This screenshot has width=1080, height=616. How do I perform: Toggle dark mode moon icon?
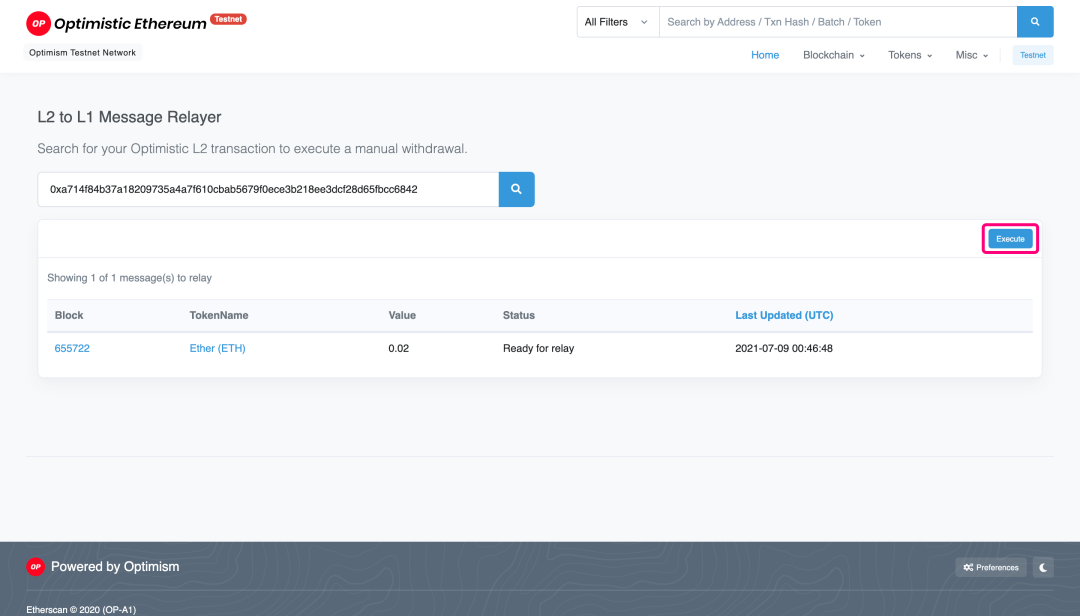(1043, 568)
